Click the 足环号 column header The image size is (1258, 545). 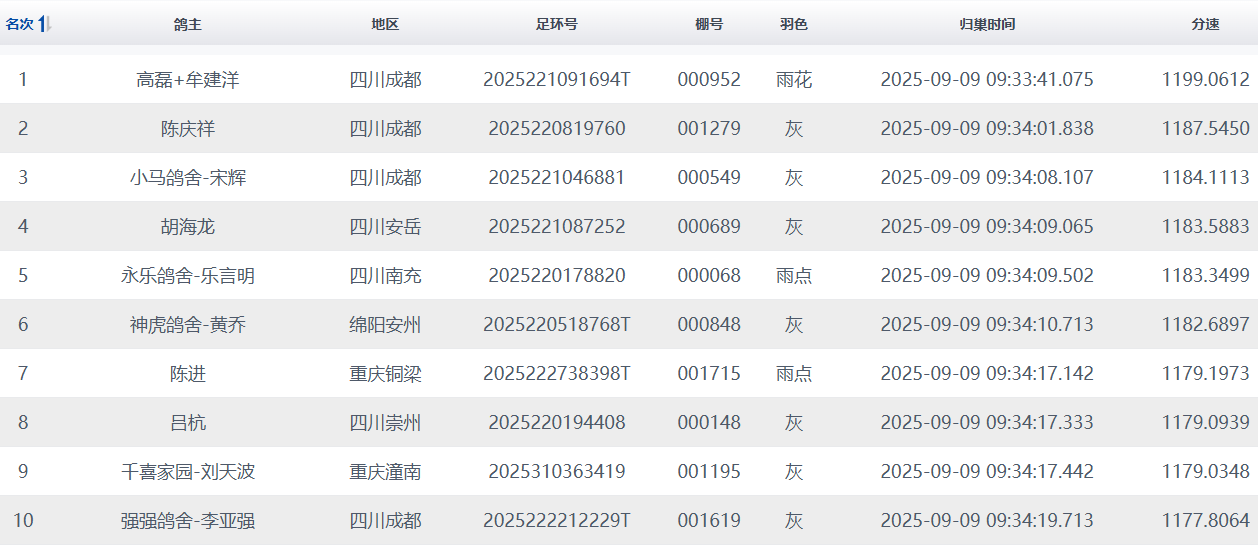pos(556,25)
